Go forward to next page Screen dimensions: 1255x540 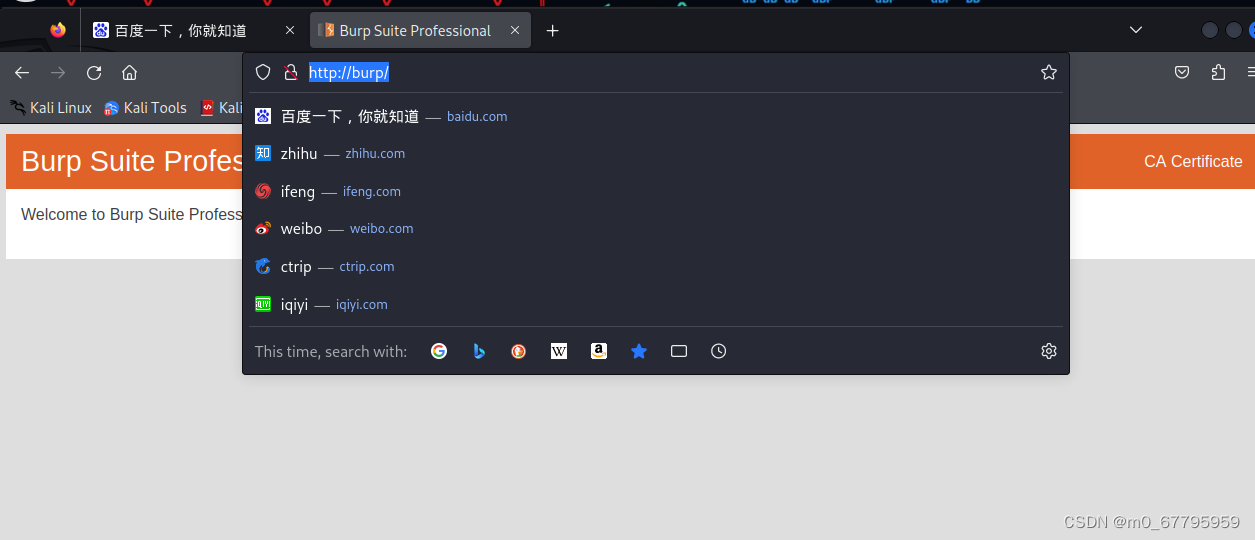tap(58, 72)
